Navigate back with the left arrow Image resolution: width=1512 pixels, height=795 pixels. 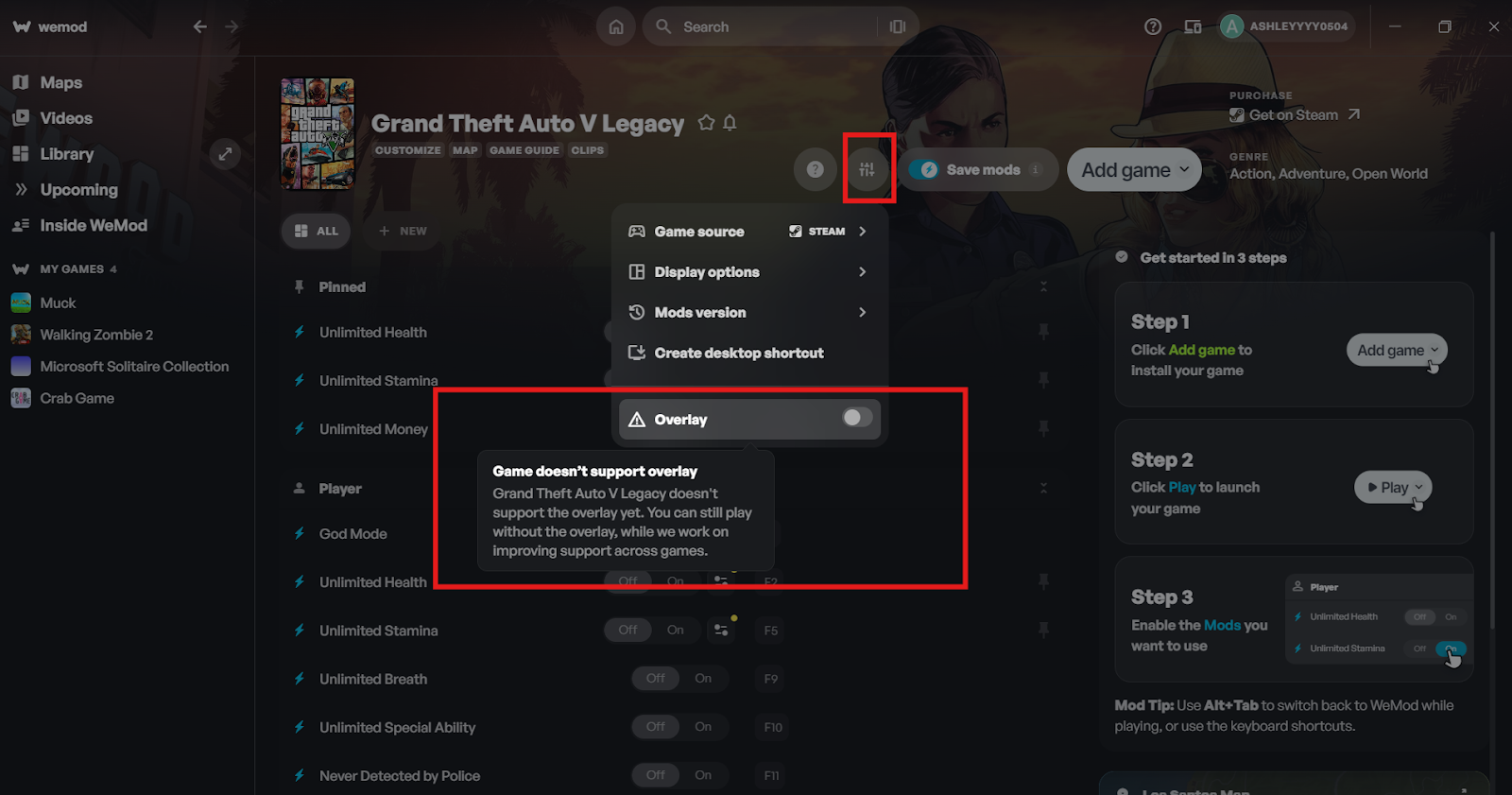pos(200,26)
